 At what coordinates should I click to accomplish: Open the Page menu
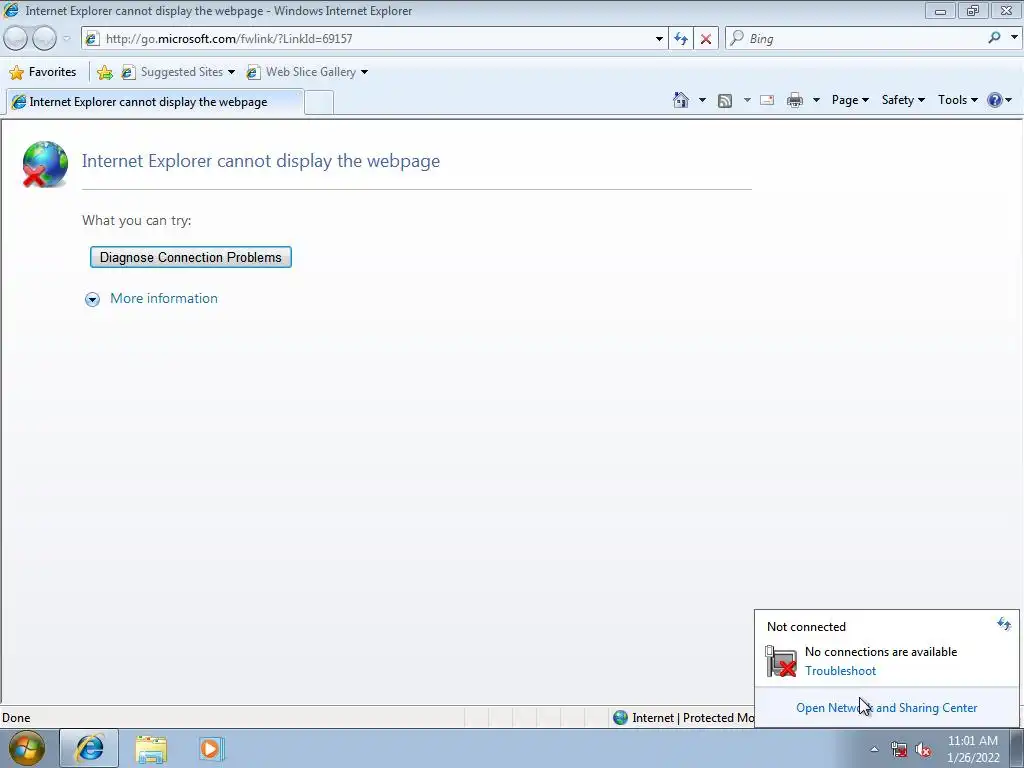pos(850,100)
